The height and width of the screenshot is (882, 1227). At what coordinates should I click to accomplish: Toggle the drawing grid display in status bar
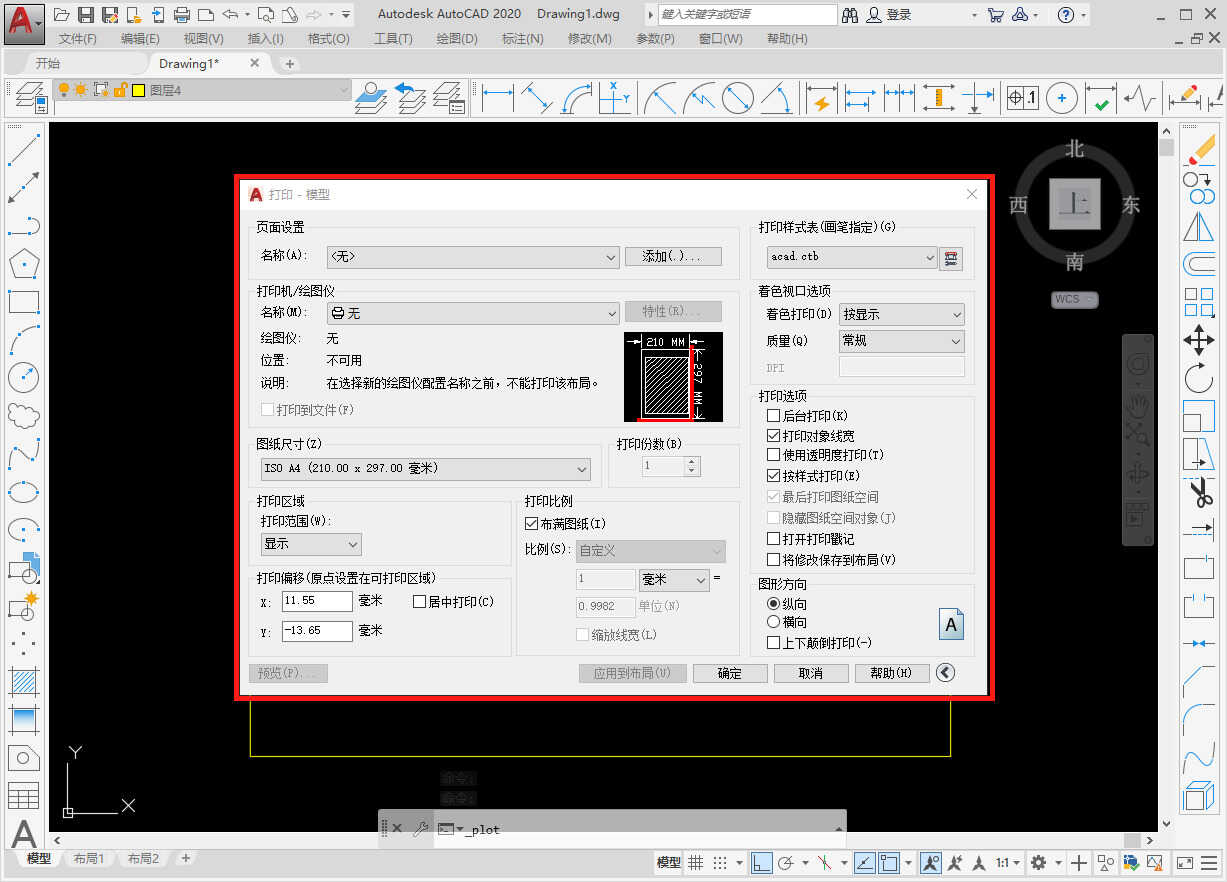(x=696, y=862)
